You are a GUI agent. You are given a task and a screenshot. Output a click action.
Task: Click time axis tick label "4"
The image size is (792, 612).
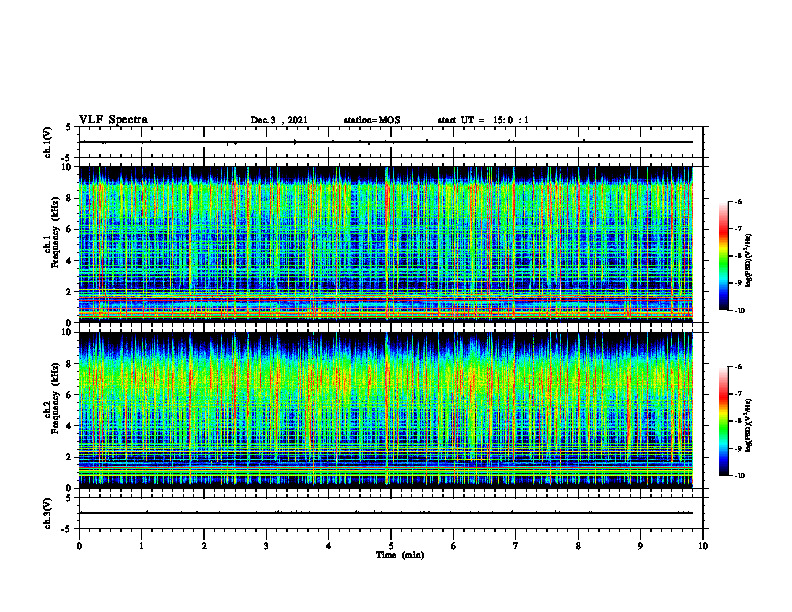point(329,546)
